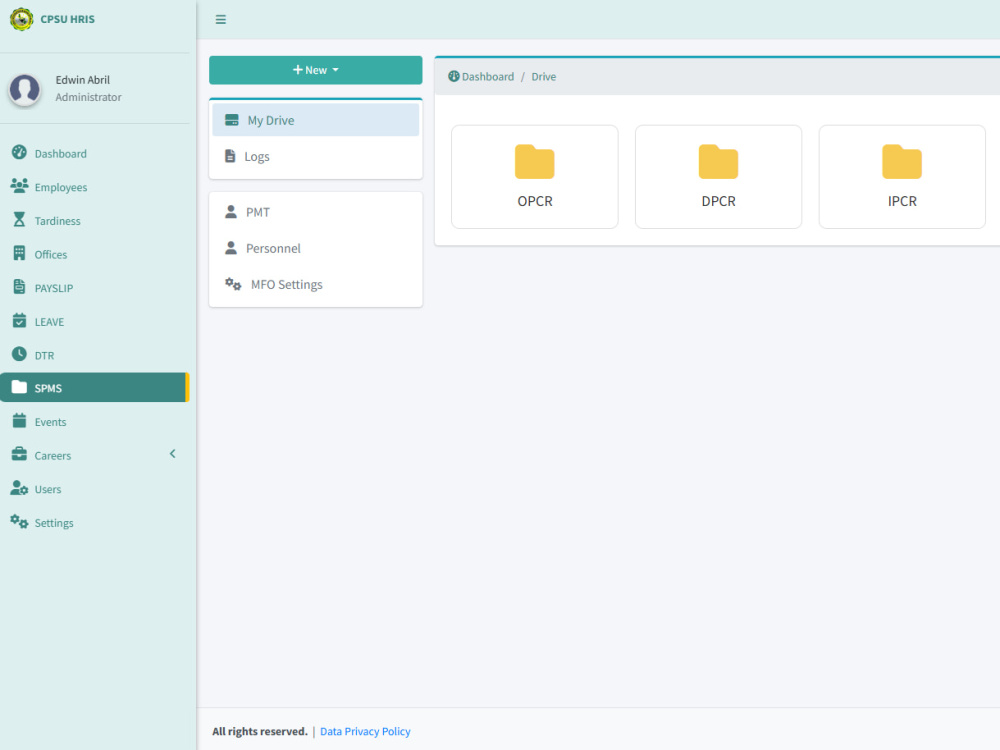The height and width of the screenshot is (750, 1000).
Task: Click the OPCR folder label
Action: (x=534, y=202)
